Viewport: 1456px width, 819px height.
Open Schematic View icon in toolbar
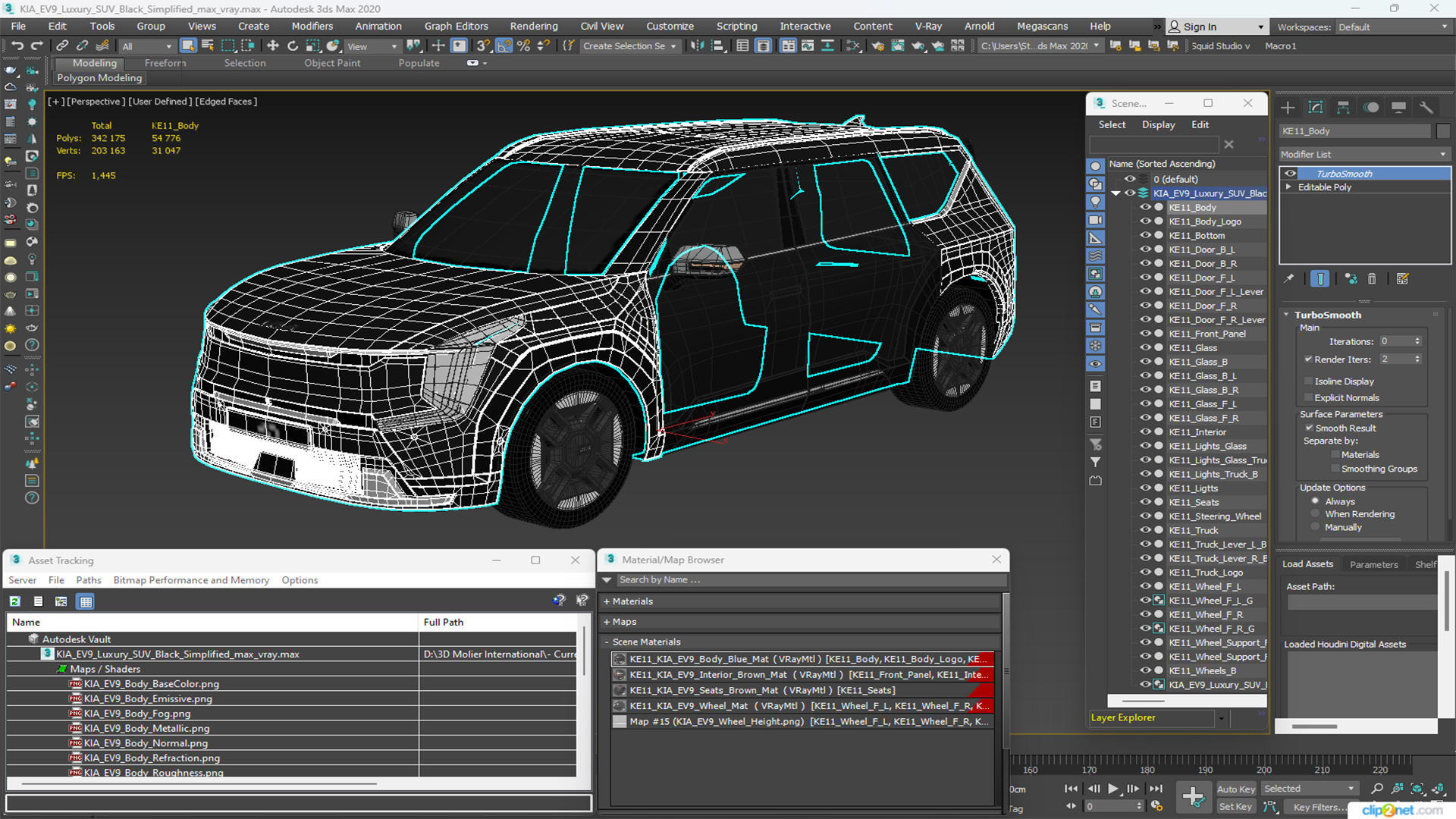pyautogui.click(x=854, y=46)
